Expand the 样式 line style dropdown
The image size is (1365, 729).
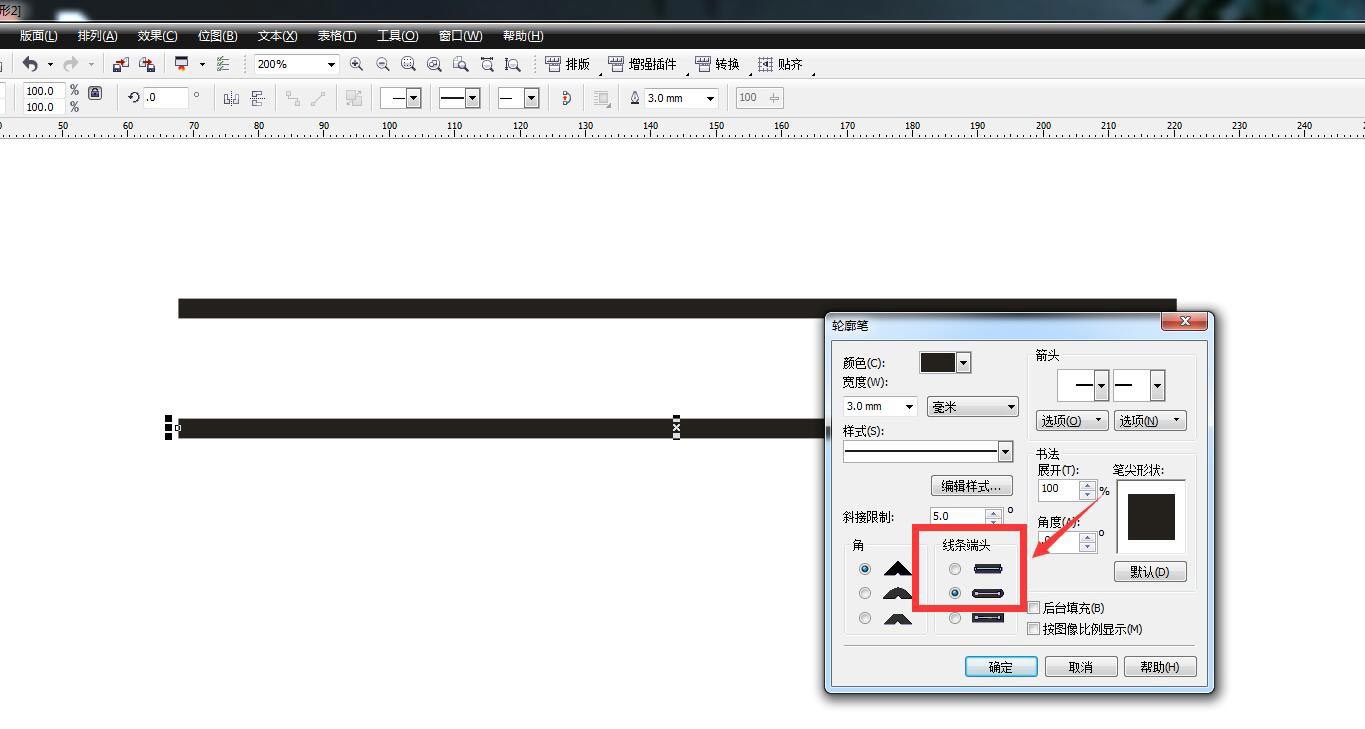[x=1005, y=452]
